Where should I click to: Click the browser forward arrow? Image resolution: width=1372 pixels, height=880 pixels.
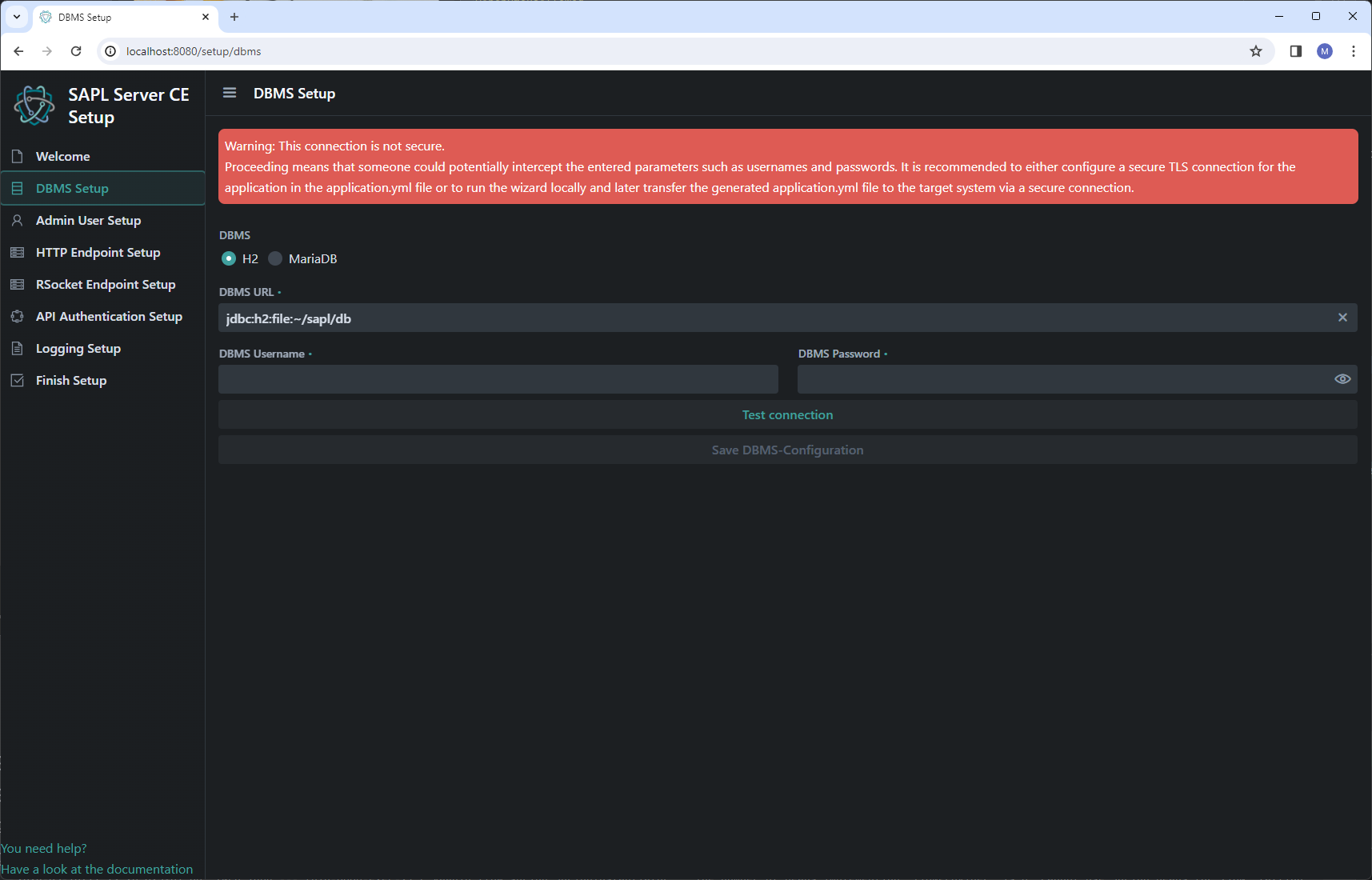point(47,51)
